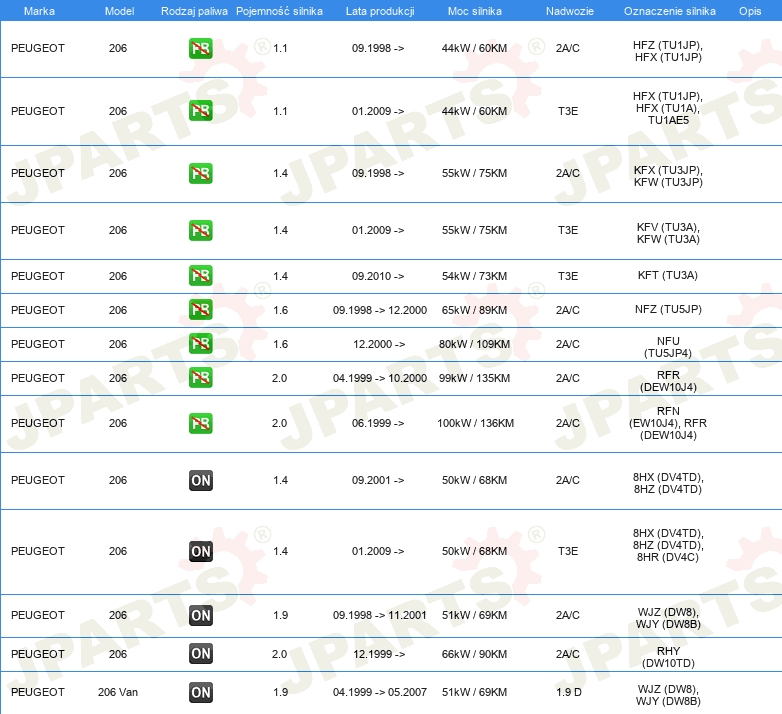The image size is (782, 714).
Task: Click engine power 66kW / 90KM
Action: (474, 654)
